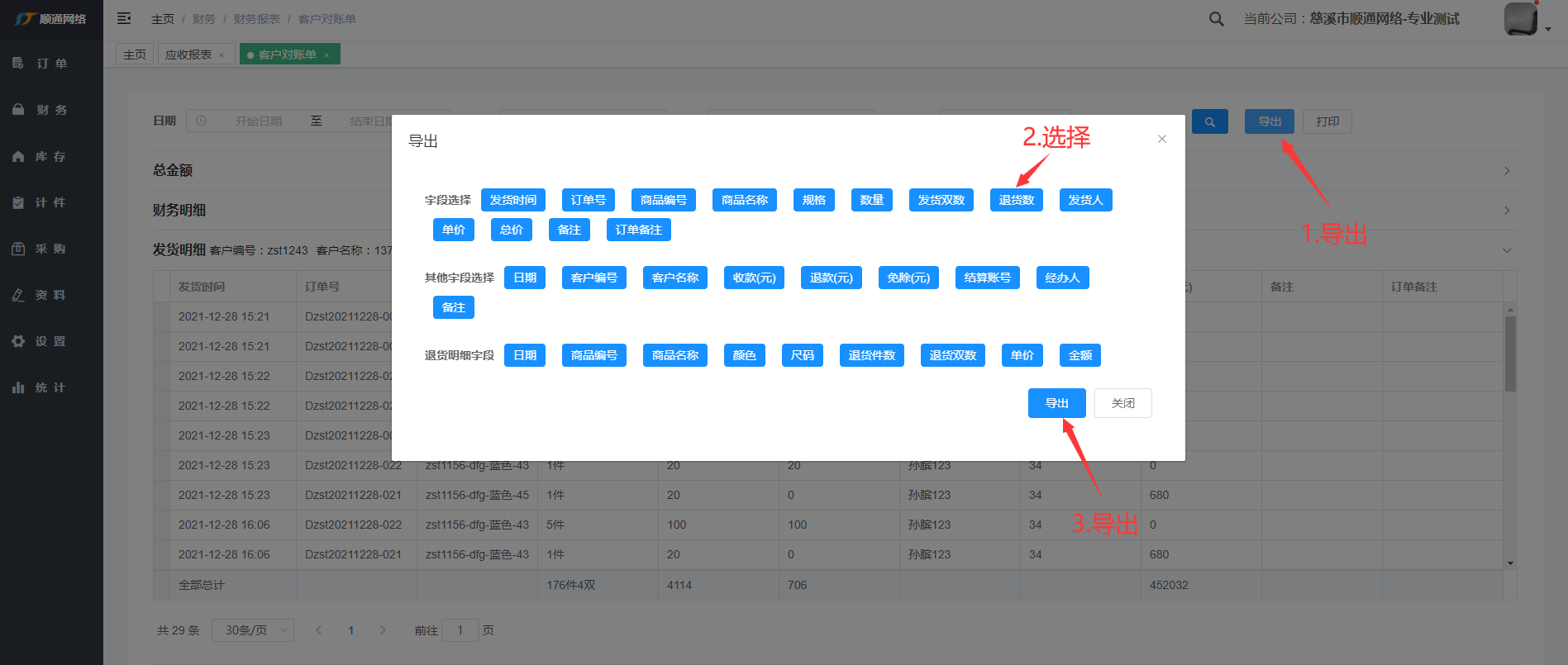
Task: Switch to the 主页 tab
Action: (135, 55)
